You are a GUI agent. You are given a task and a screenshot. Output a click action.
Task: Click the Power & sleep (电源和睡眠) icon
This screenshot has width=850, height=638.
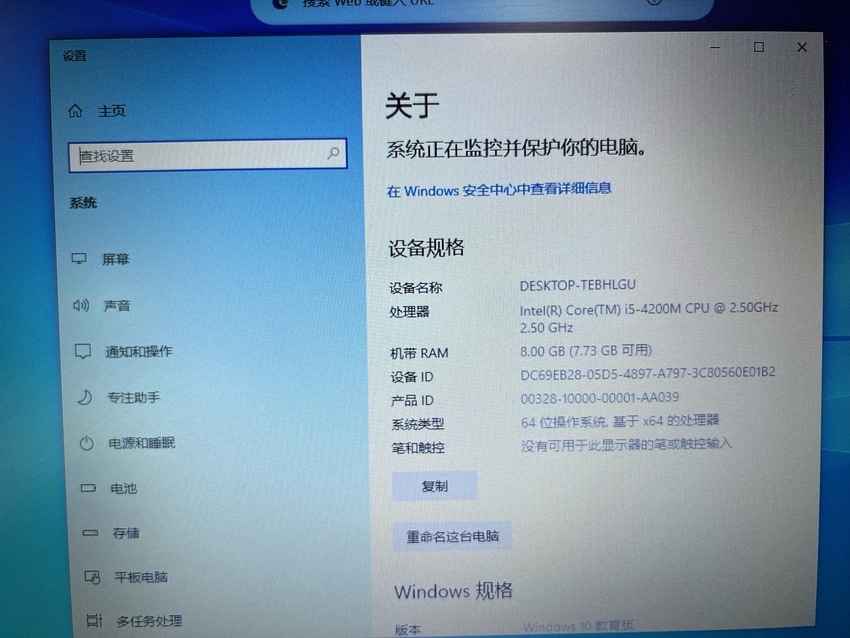pos(86,443)
